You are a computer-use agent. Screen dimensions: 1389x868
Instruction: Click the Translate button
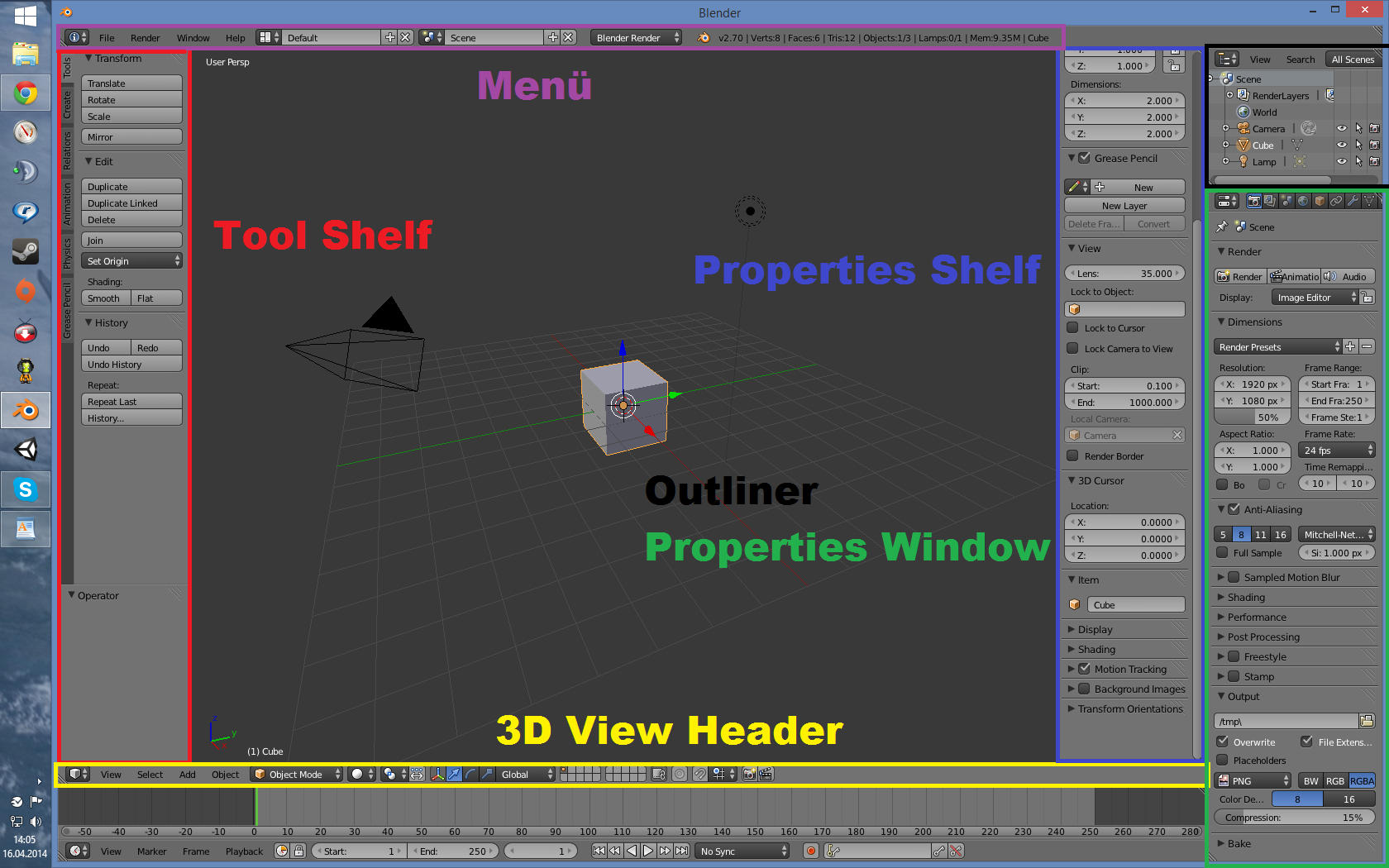[131, 83]
